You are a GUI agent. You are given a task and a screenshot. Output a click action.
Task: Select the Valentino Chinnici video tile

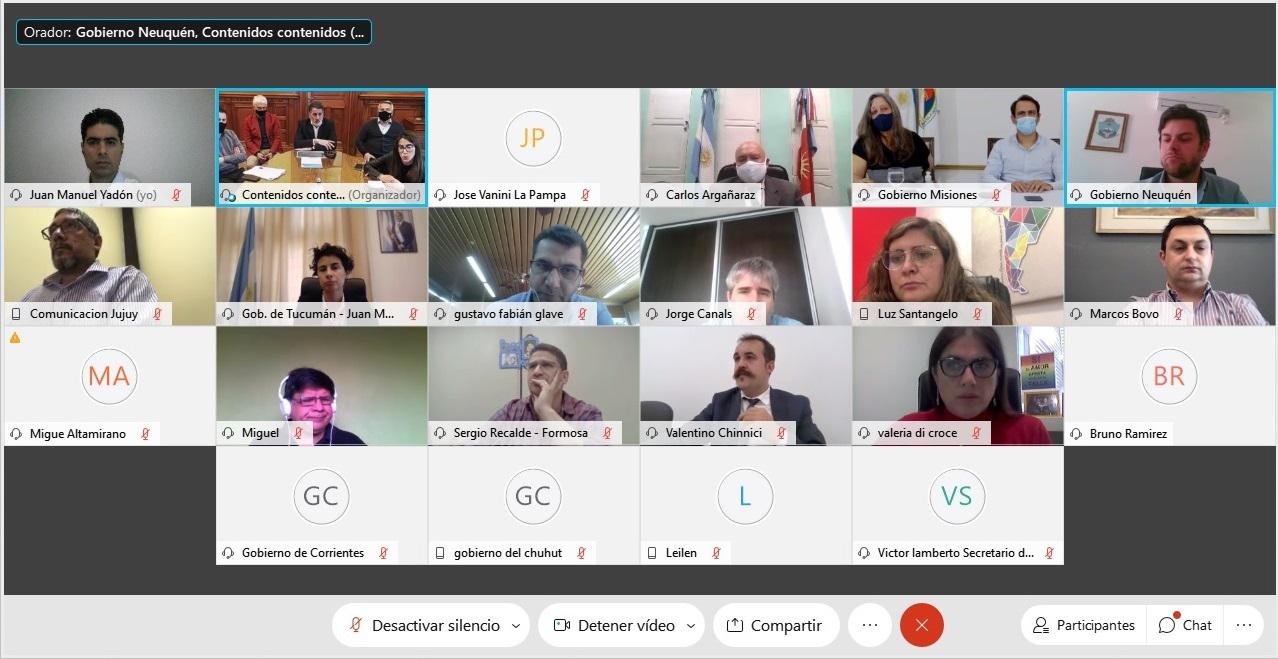tap(745, 385)
